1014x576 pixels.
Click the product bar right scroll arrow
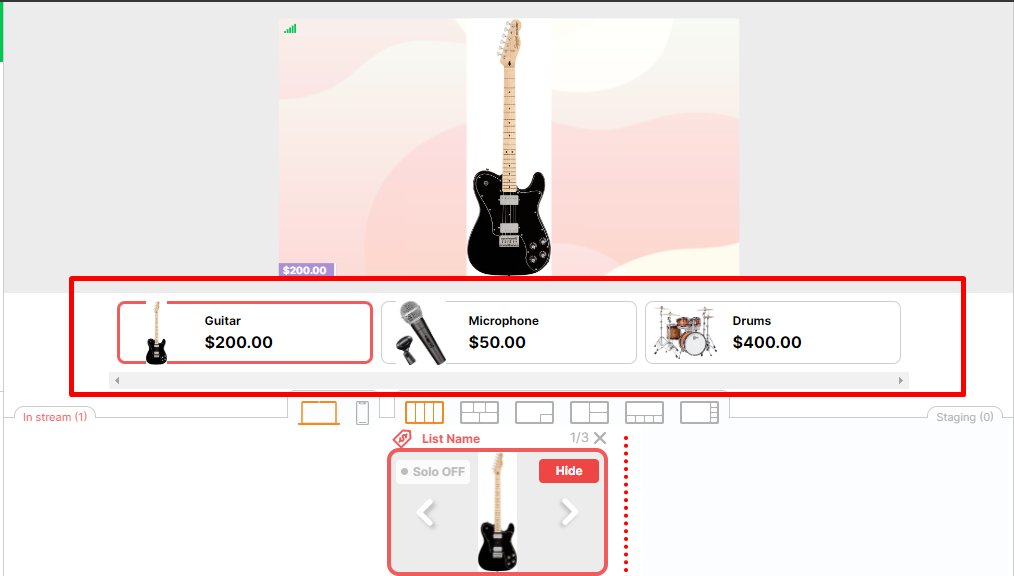point(900,380)
